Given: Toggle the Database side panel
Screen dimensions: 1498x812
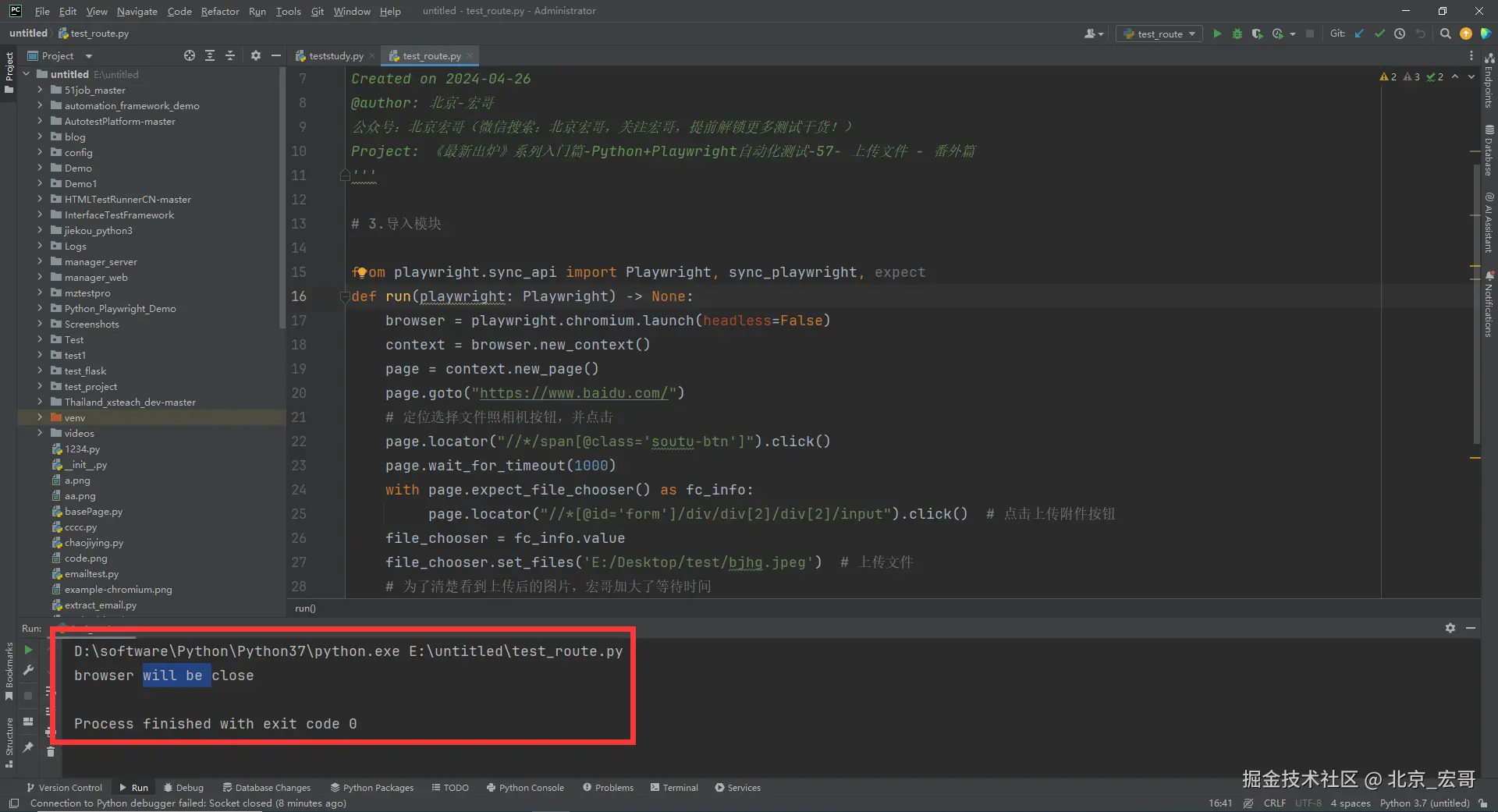Looking at the screenshot, I should coord(1489,150).
